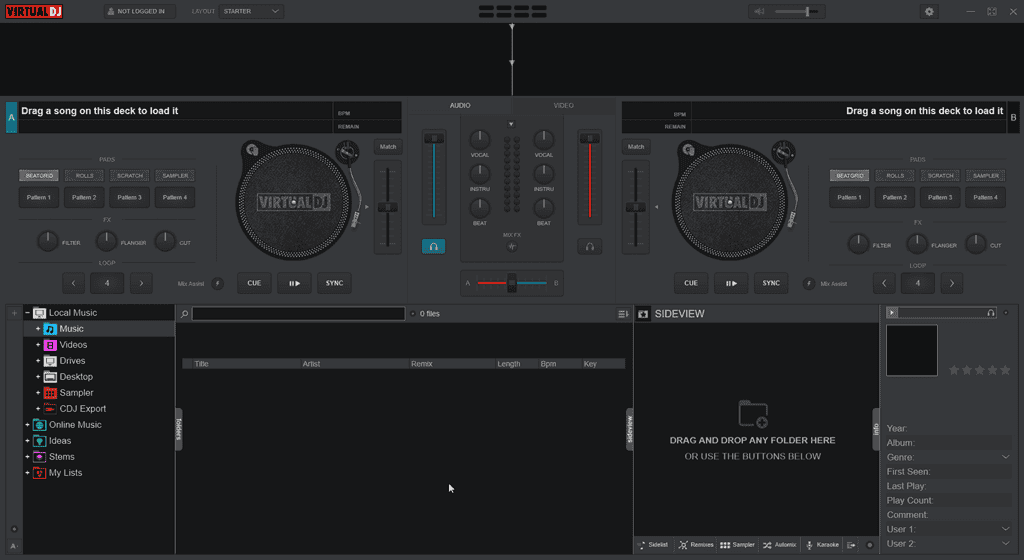The width and height of the screenshot is (1024, 560).
Task: Click deck A Pattern 3 pad
Action: click(129, 197)
